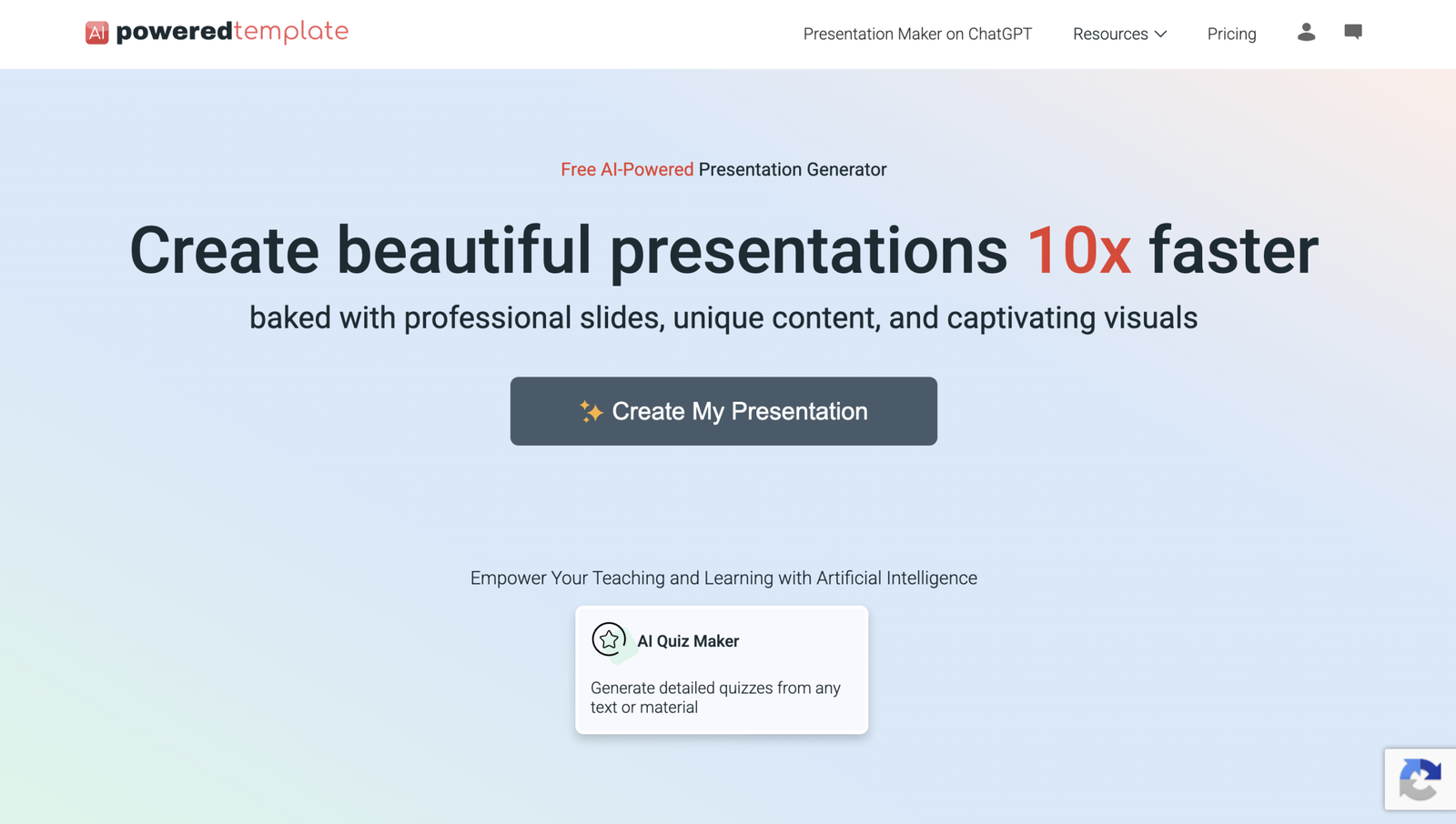Click the 'Create beautiful presentations' headline
Image resolution: width=1456 pixels, height=824 pixels.
coord(569,251)
